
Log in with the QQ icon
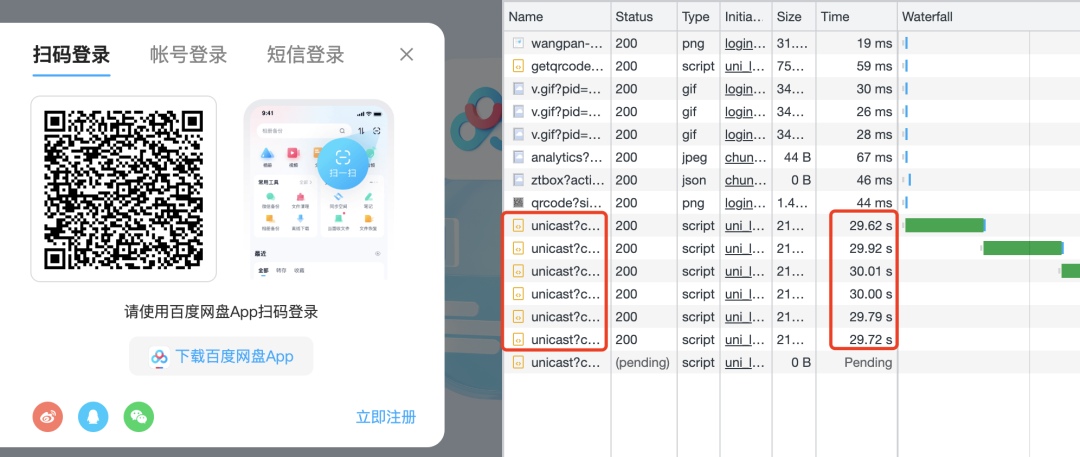tap(94, 417)
